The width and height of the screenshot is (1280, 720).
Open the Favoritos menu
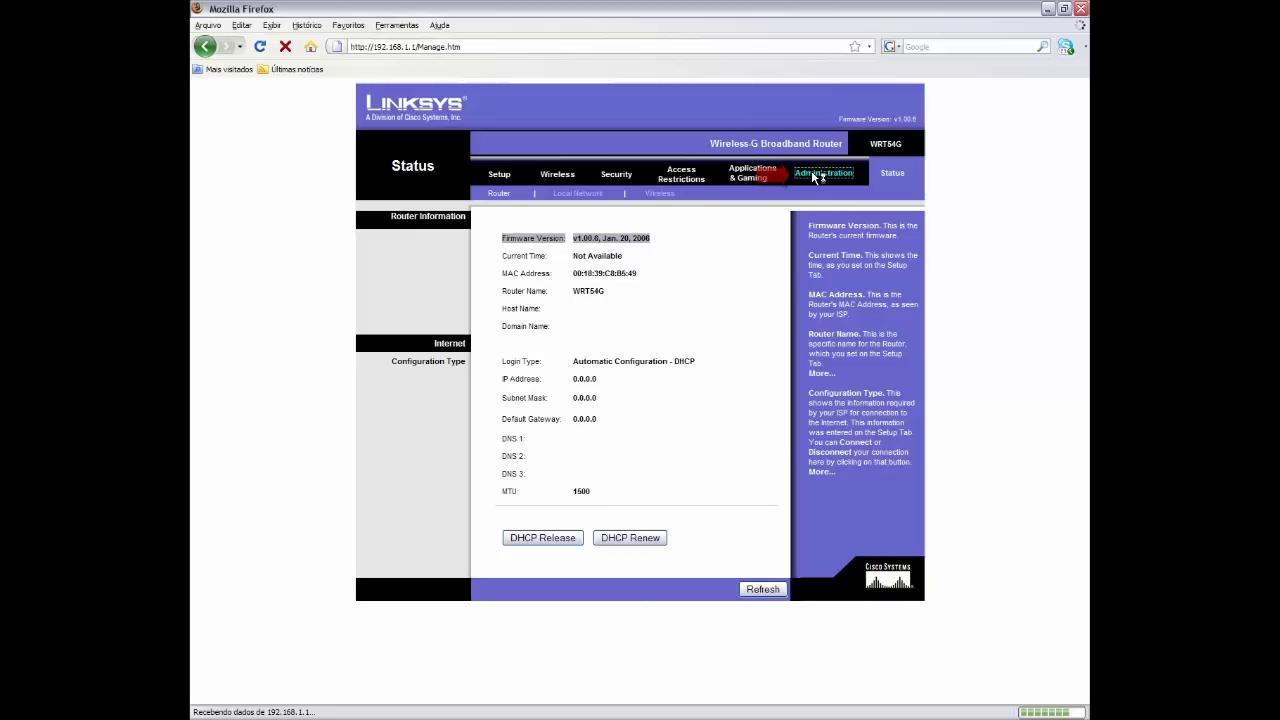(348, 25)
